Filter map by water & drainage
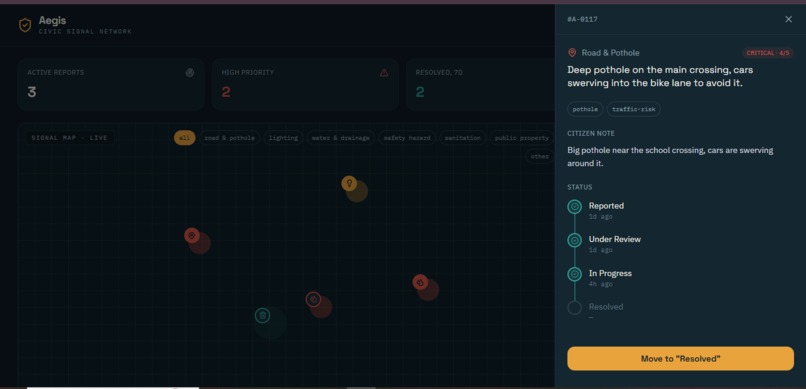This screenshot has width=806, height=389. pos(340,138)
